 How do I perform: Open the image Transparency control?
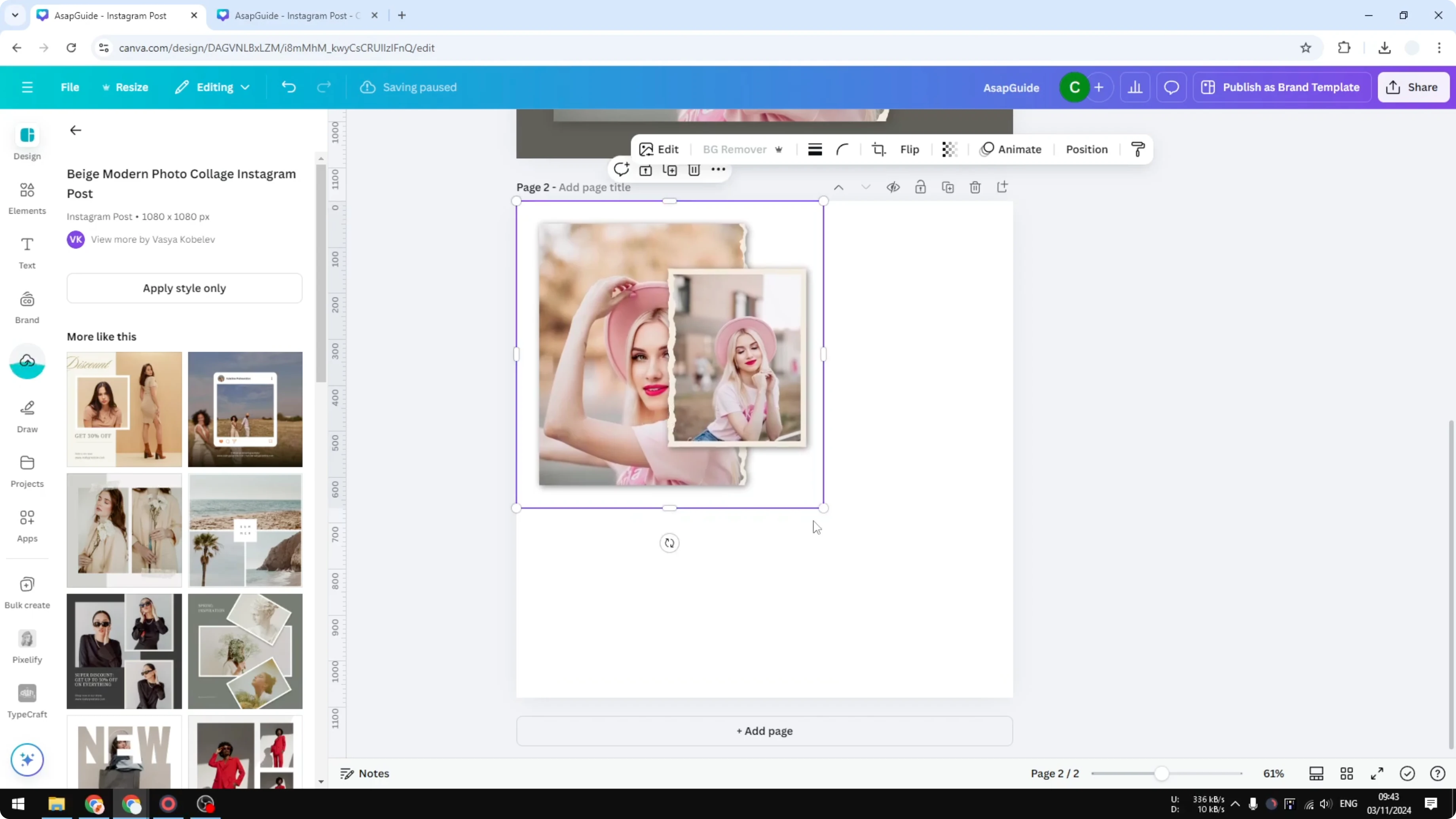[x=949, y=149]
